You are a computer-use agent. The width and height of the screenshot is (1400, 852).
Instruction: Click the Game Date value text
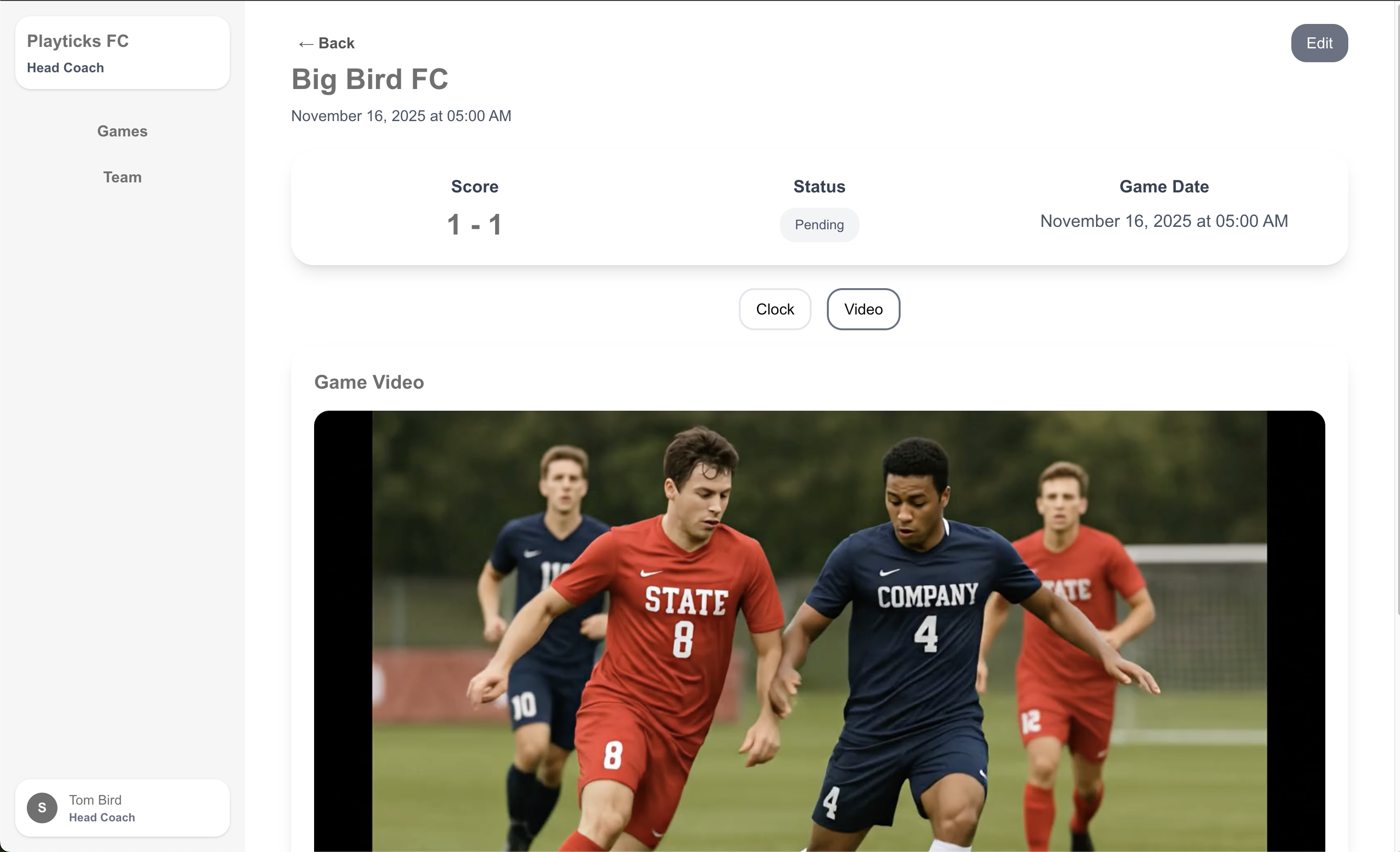[x=1163, y=221]
